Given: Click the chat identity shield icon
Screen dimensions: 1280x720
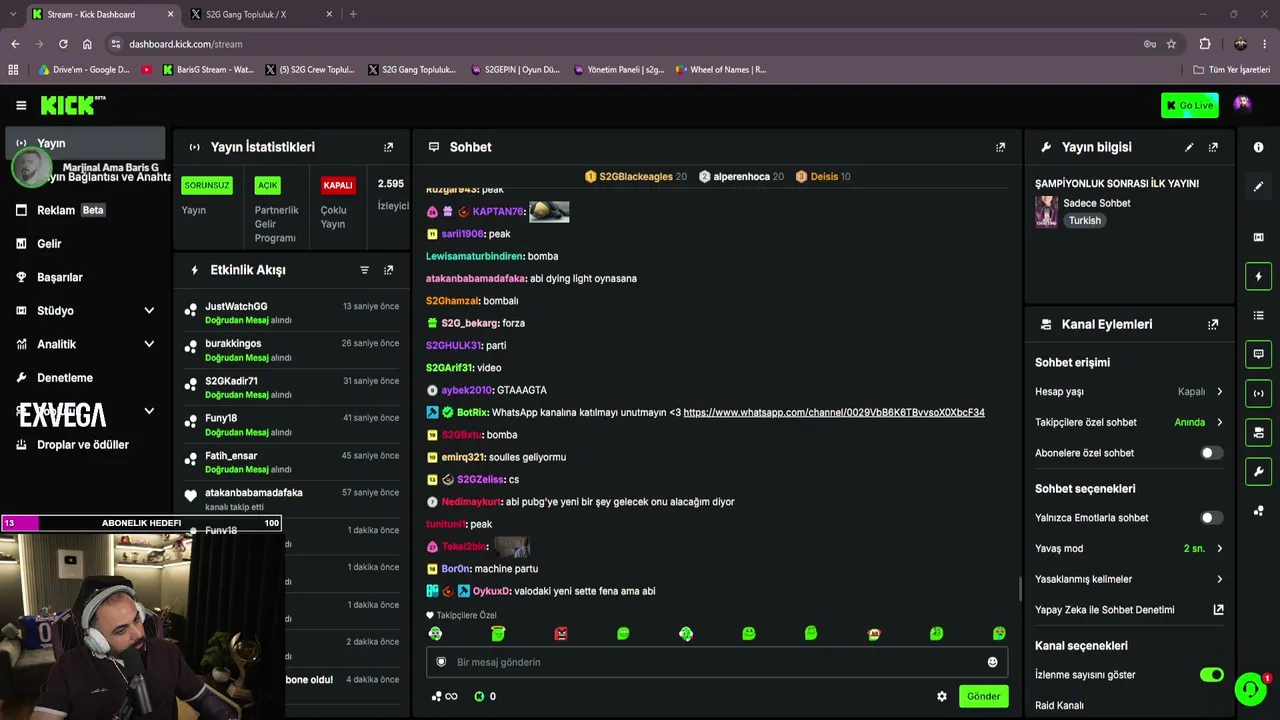Looking at the screenshot, I should (x=441, y=662).
